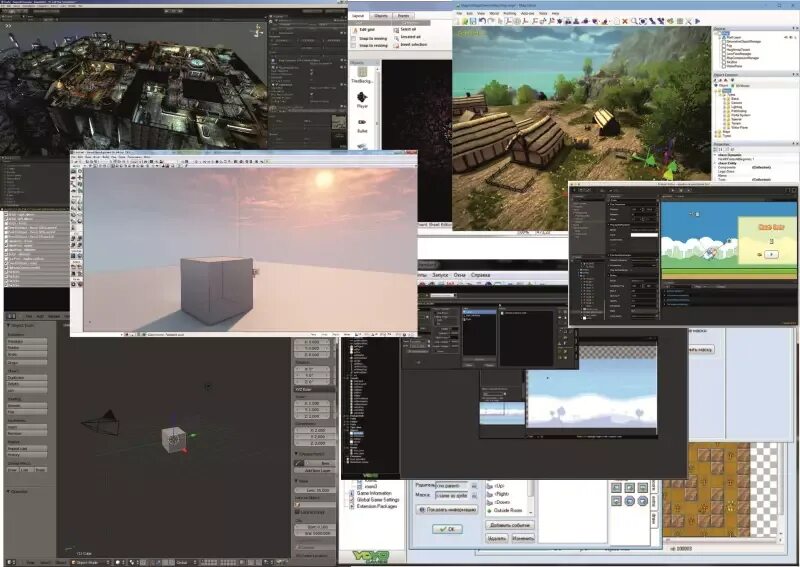This screenshot has height=567, width=800.
Task: Select Extension Packages in GameMaker tree
Action: pos(377,507)
